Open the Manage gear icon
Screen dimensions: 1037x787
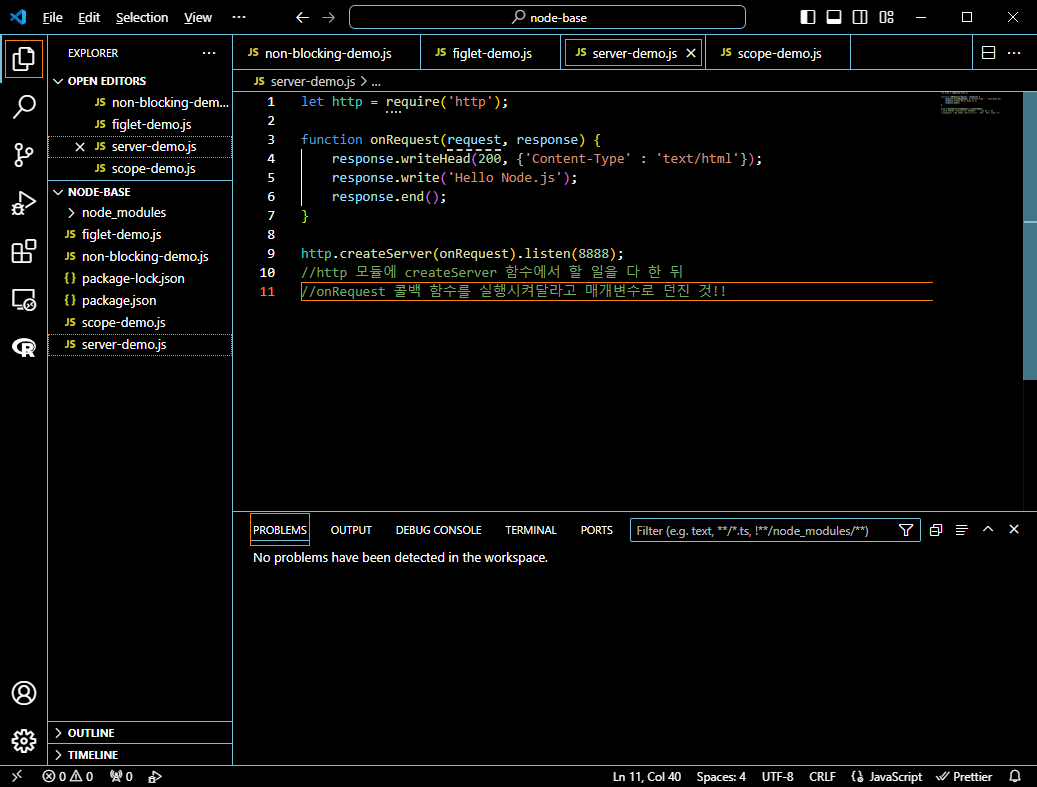click(x=24, y=741)
